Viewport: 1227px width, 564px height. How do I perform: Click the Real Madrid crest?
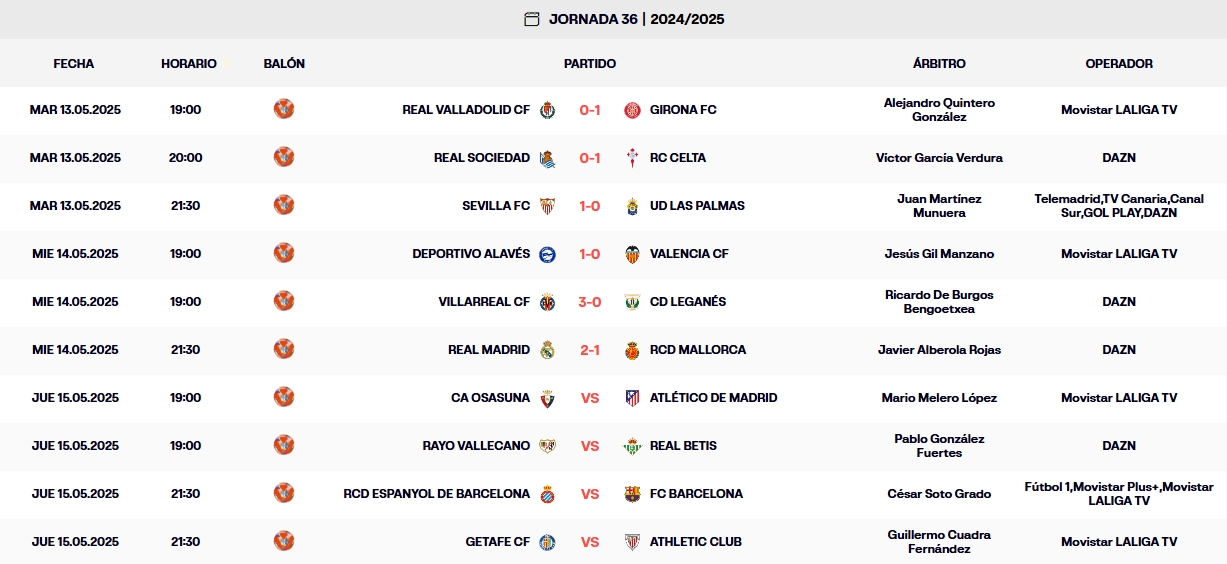[x=547, y=350]
